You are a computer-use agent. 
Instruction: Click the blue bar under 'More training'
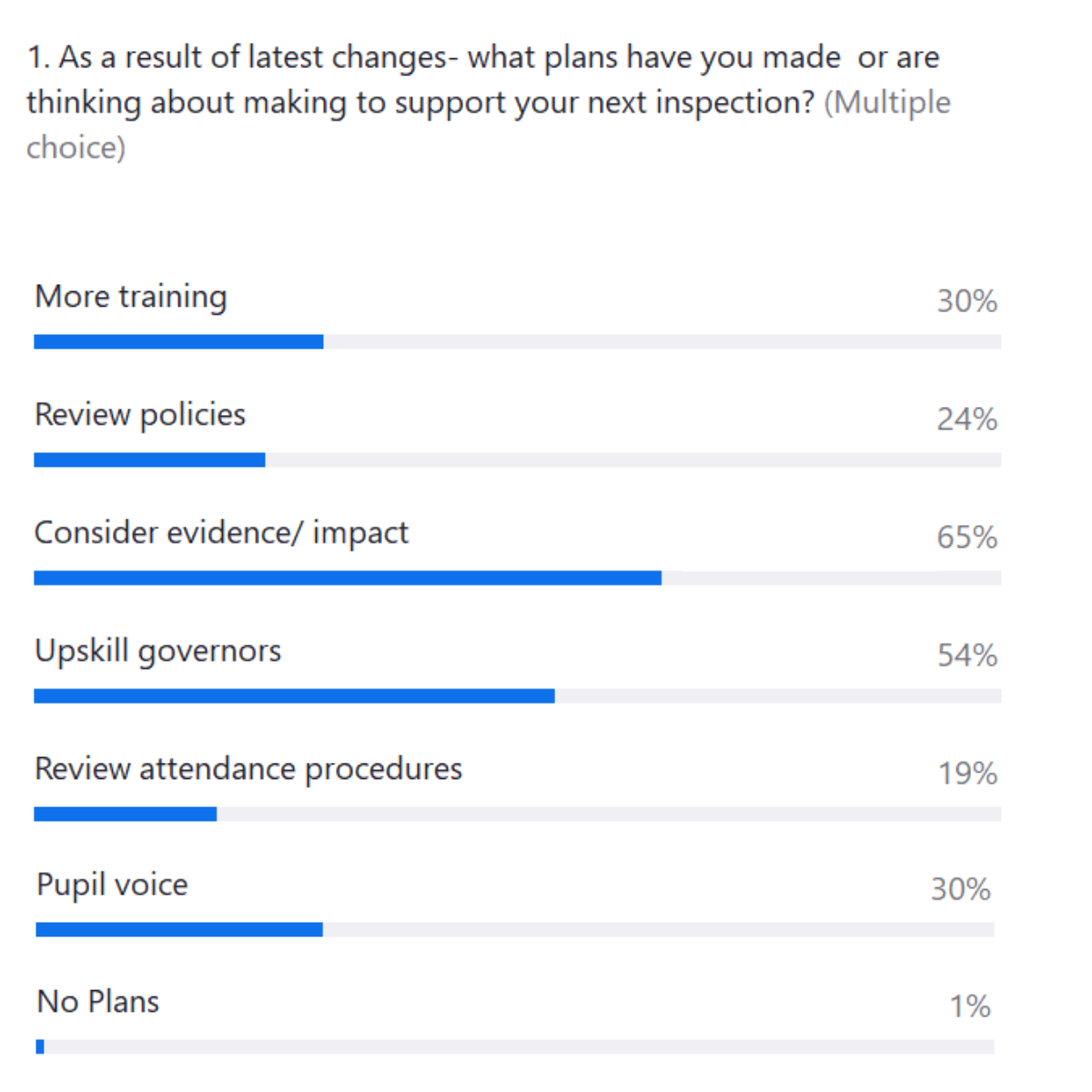coord(178,342)
